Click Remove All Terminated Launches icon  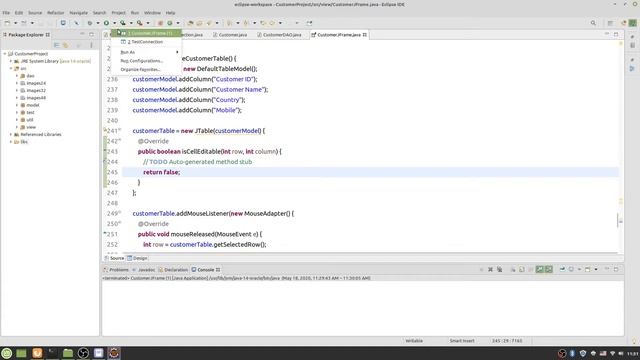[x=499, y=269]
